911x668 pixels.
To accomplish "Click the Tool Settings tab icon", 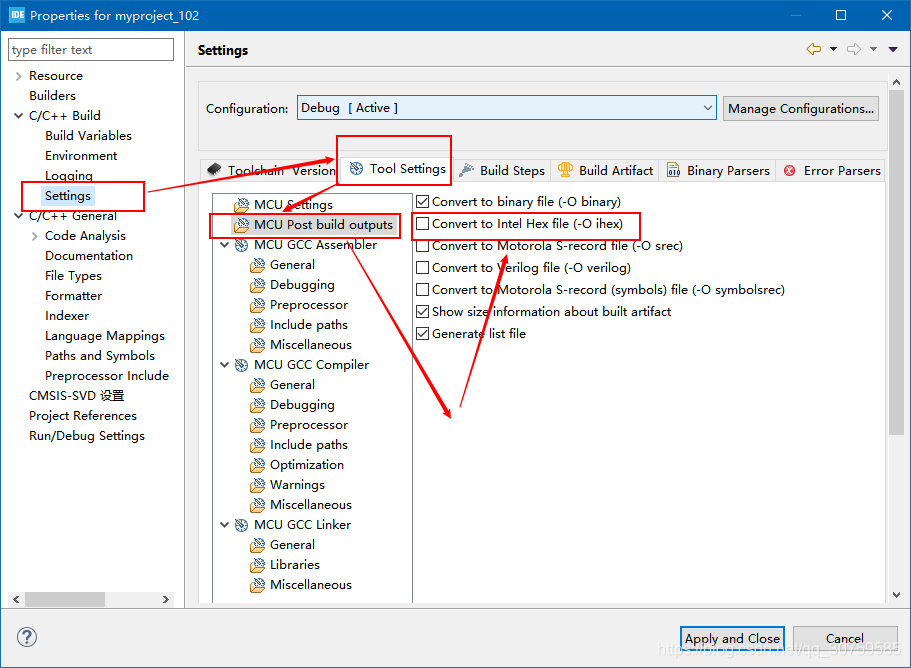I will (356, 168).
